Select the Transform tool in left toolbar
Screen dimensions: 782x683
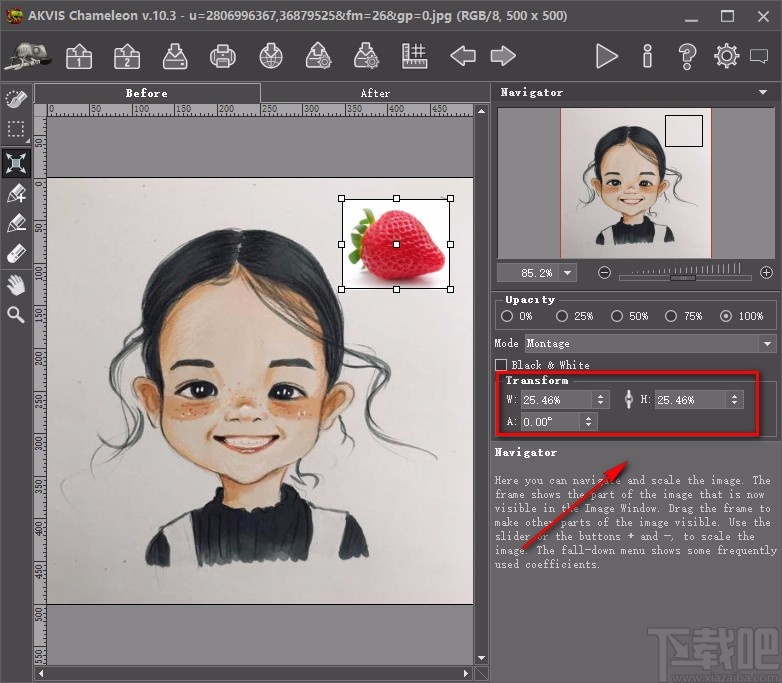[x=16, y=162]
